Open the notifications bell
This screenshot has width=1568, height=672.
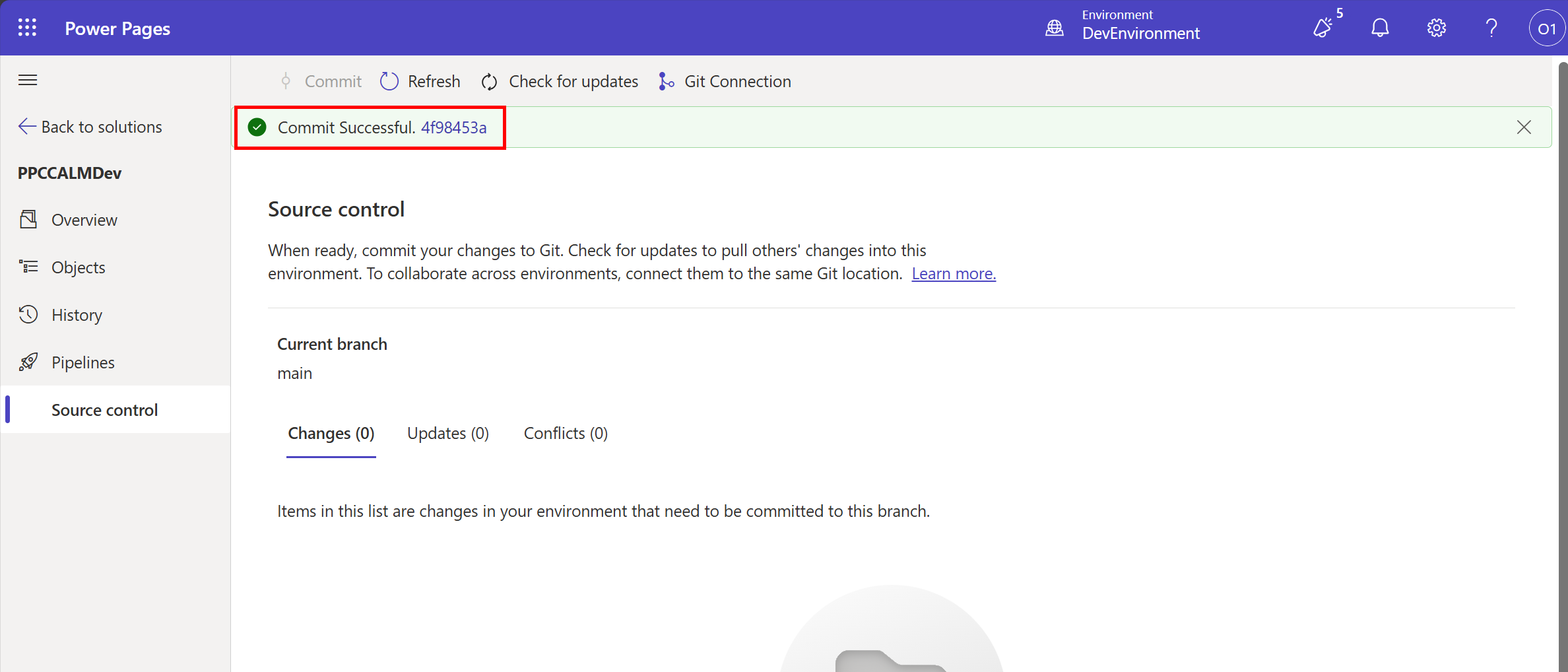[1379, 27]
